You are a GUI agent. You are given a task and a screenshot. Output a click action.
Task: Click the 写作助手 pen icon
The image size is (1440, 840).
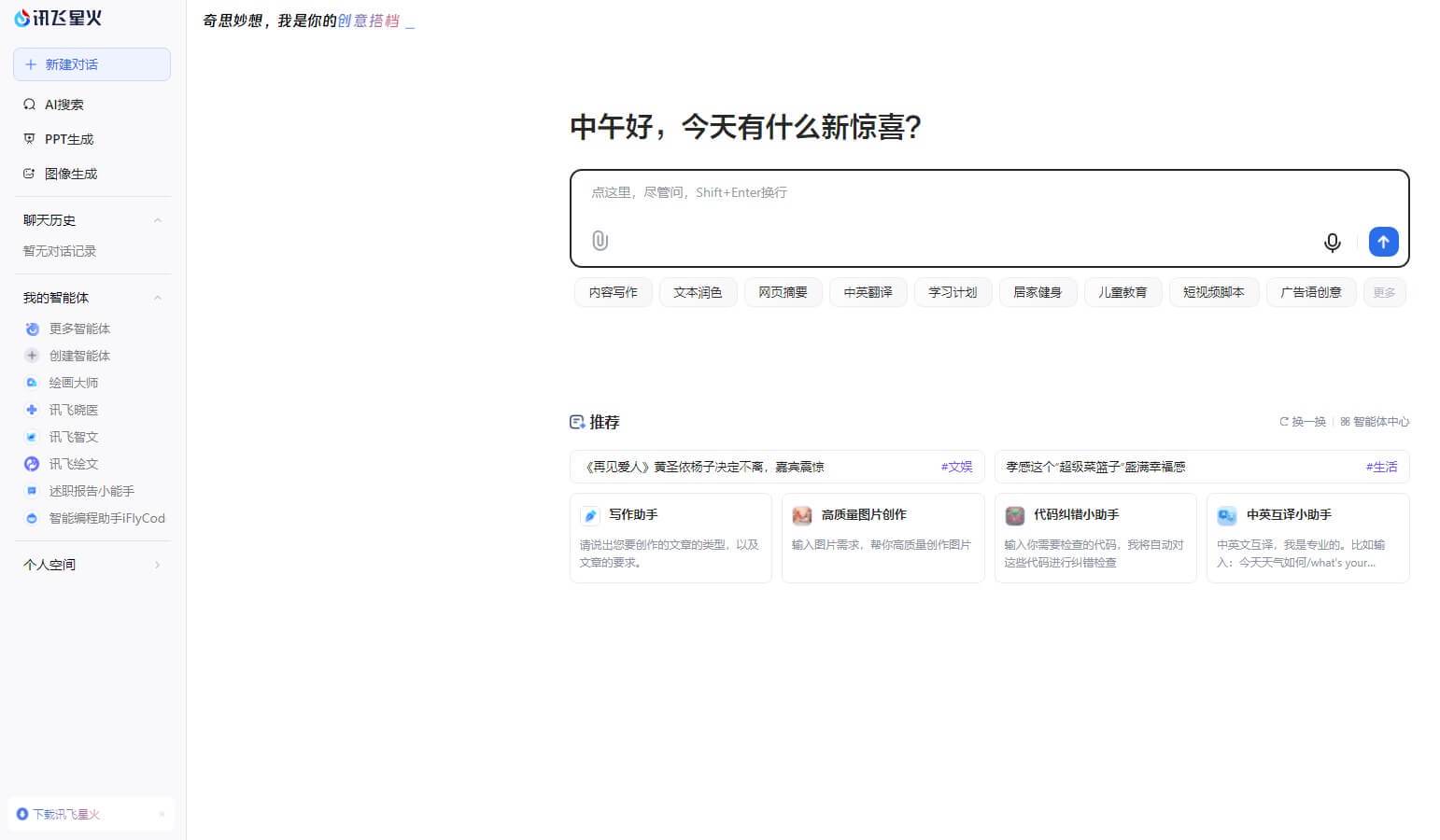[x=590, y=515]
